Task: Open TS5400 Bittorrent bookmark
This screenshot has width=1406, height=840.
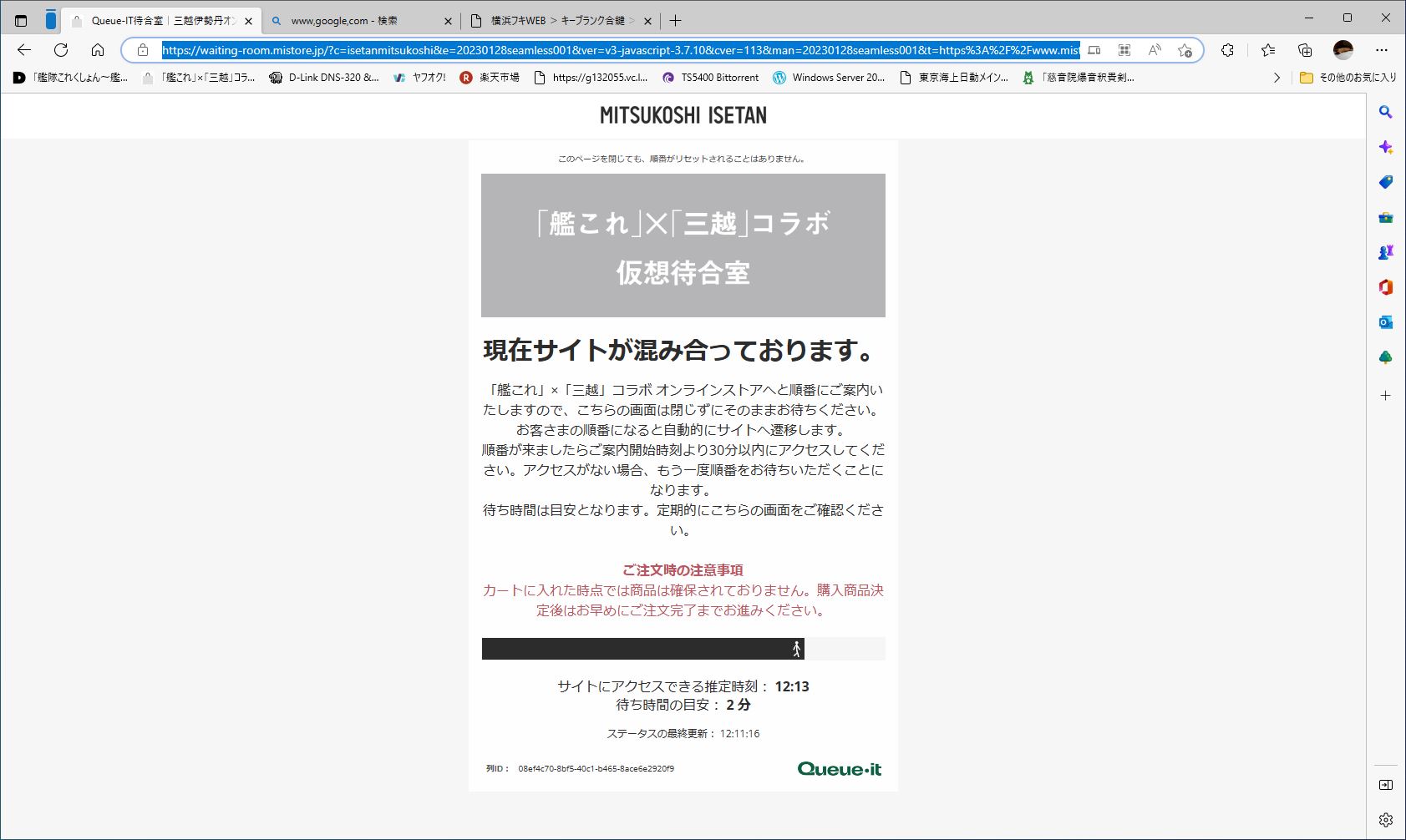Action: click(x=710, y=78)
